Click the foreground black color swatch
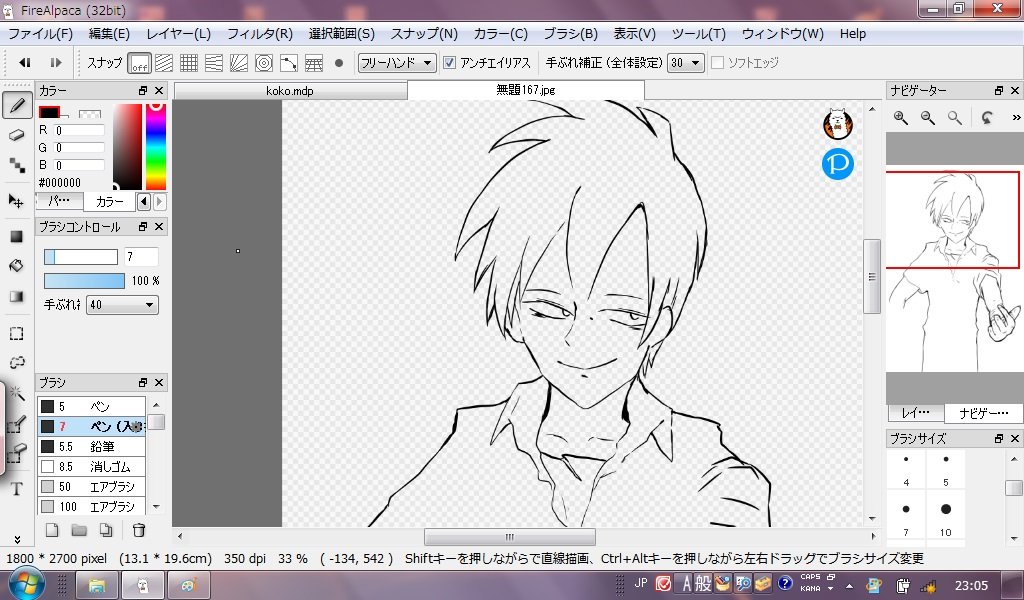 [49, 113]
